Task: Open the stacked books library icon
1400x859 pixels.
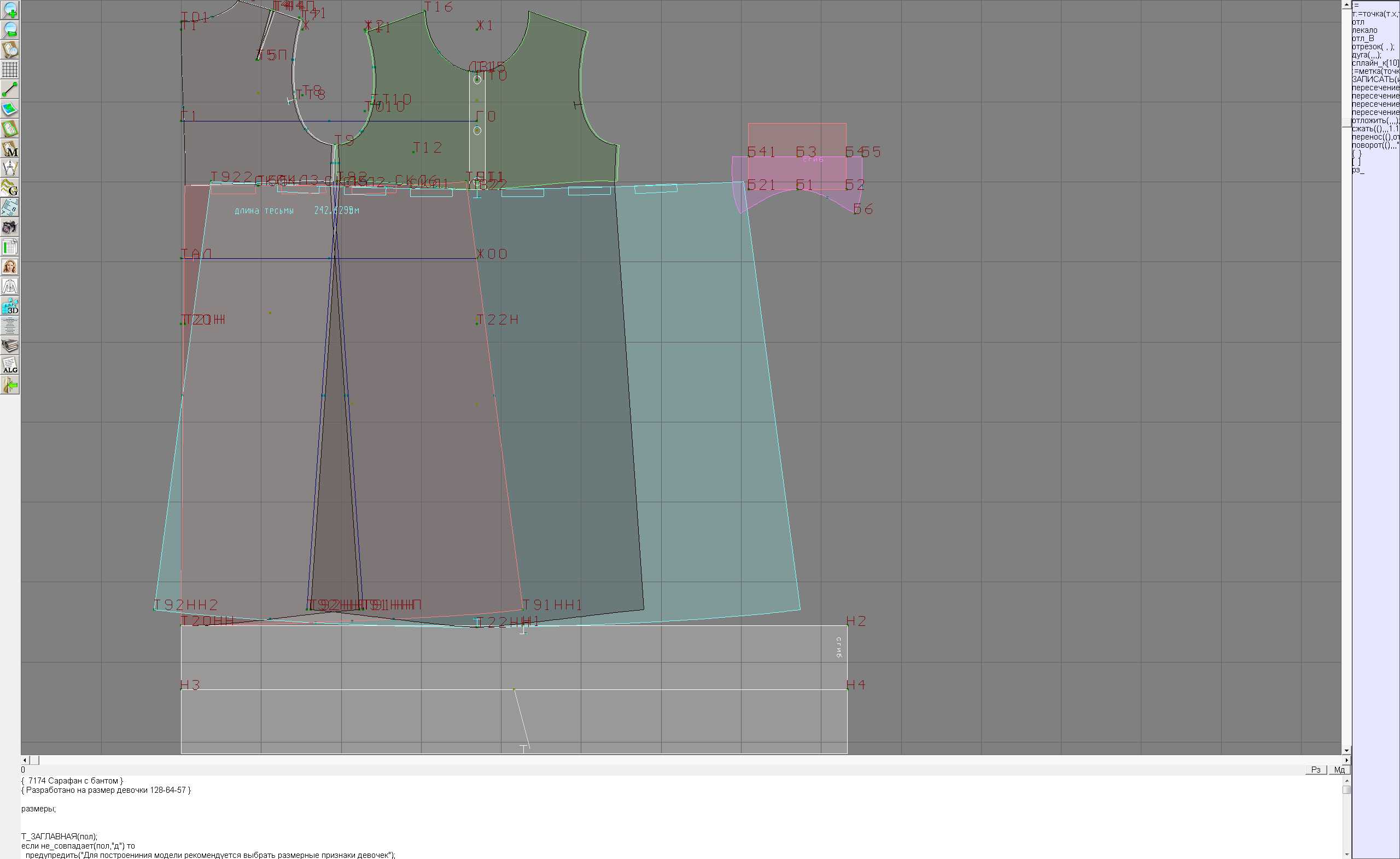Action: click(x=10, y=346)
